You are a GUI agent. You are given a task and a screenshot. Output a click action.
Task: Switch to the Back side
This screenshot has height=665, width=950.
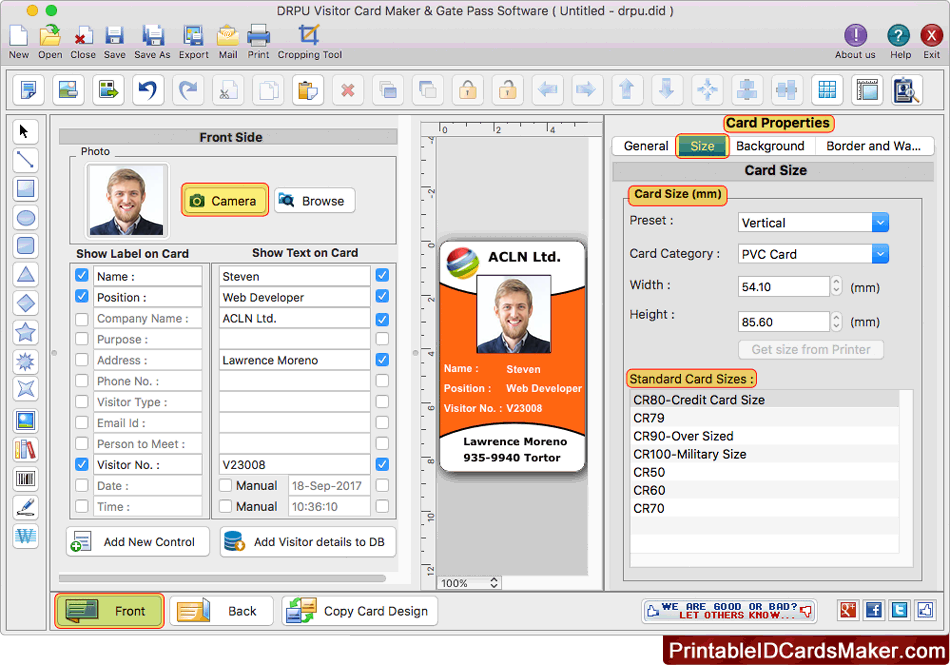click(x=221, y=610)
